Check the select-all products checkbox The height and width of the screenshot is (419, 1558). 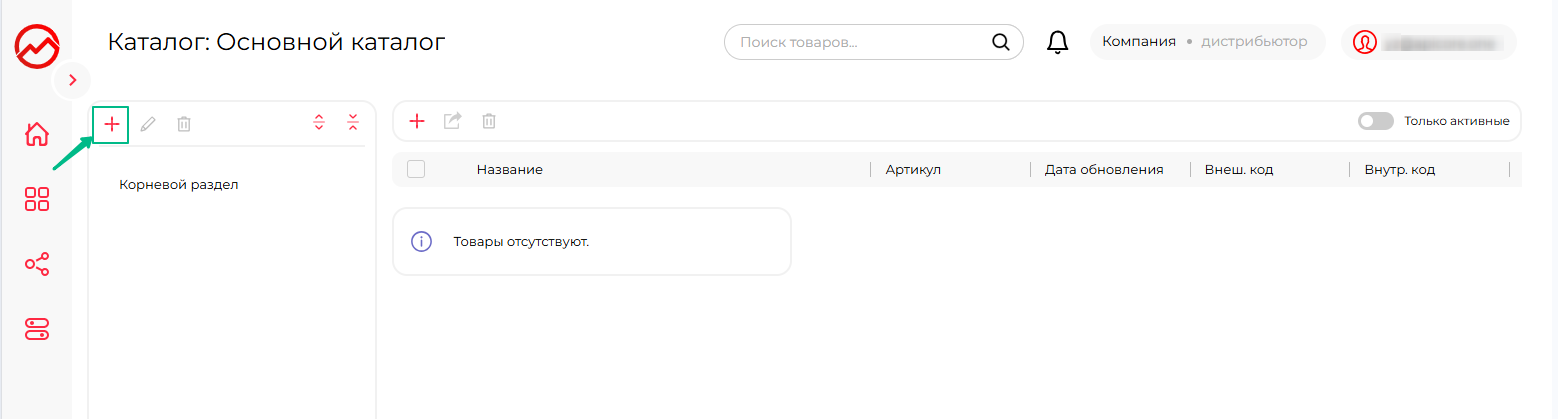[x=416, y=169]
